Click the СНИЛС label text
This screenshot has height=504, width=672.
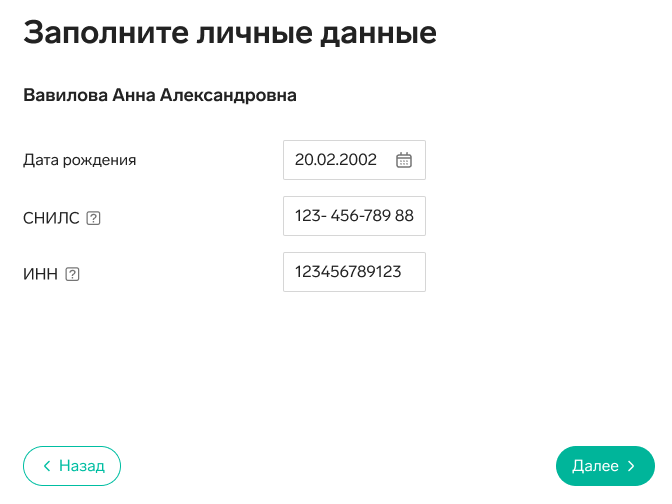pos(51,218)
